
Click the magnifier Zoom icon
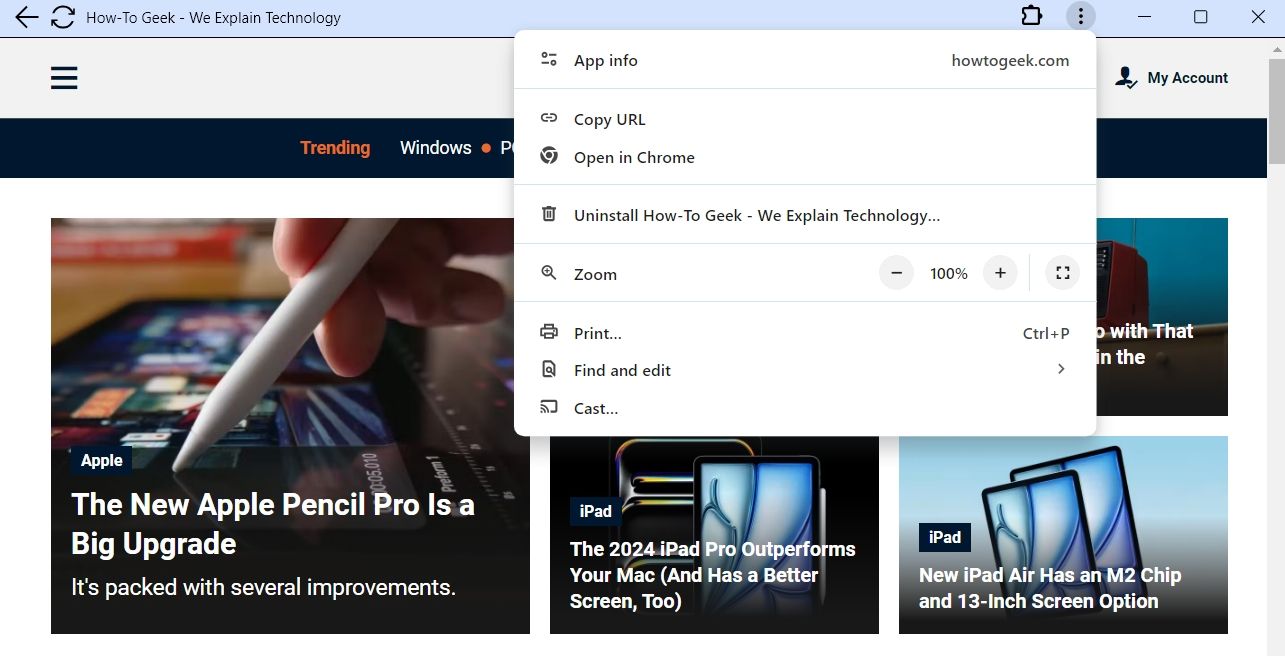click(x=549, y=273)
